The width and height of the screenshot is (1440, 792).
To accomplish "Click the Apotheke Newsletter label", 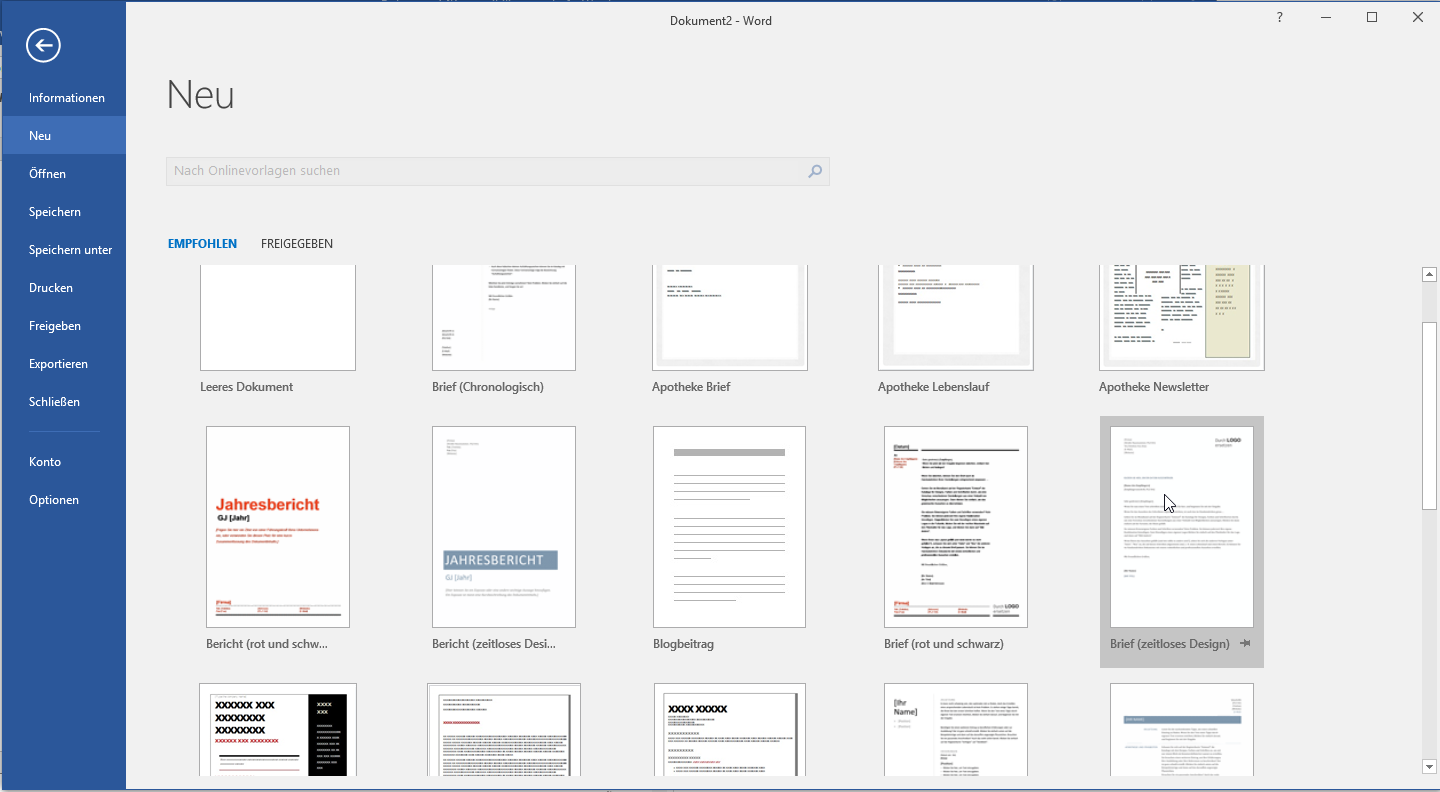I will [x=1154, y=387].
